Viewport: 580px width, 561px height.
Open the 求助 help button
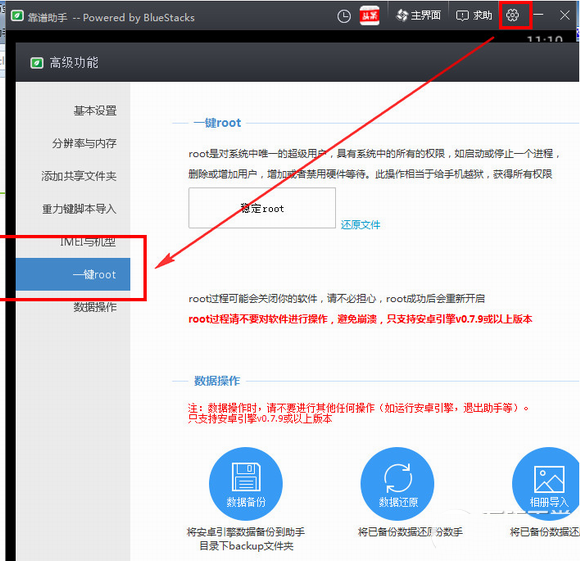click(474, 16)
